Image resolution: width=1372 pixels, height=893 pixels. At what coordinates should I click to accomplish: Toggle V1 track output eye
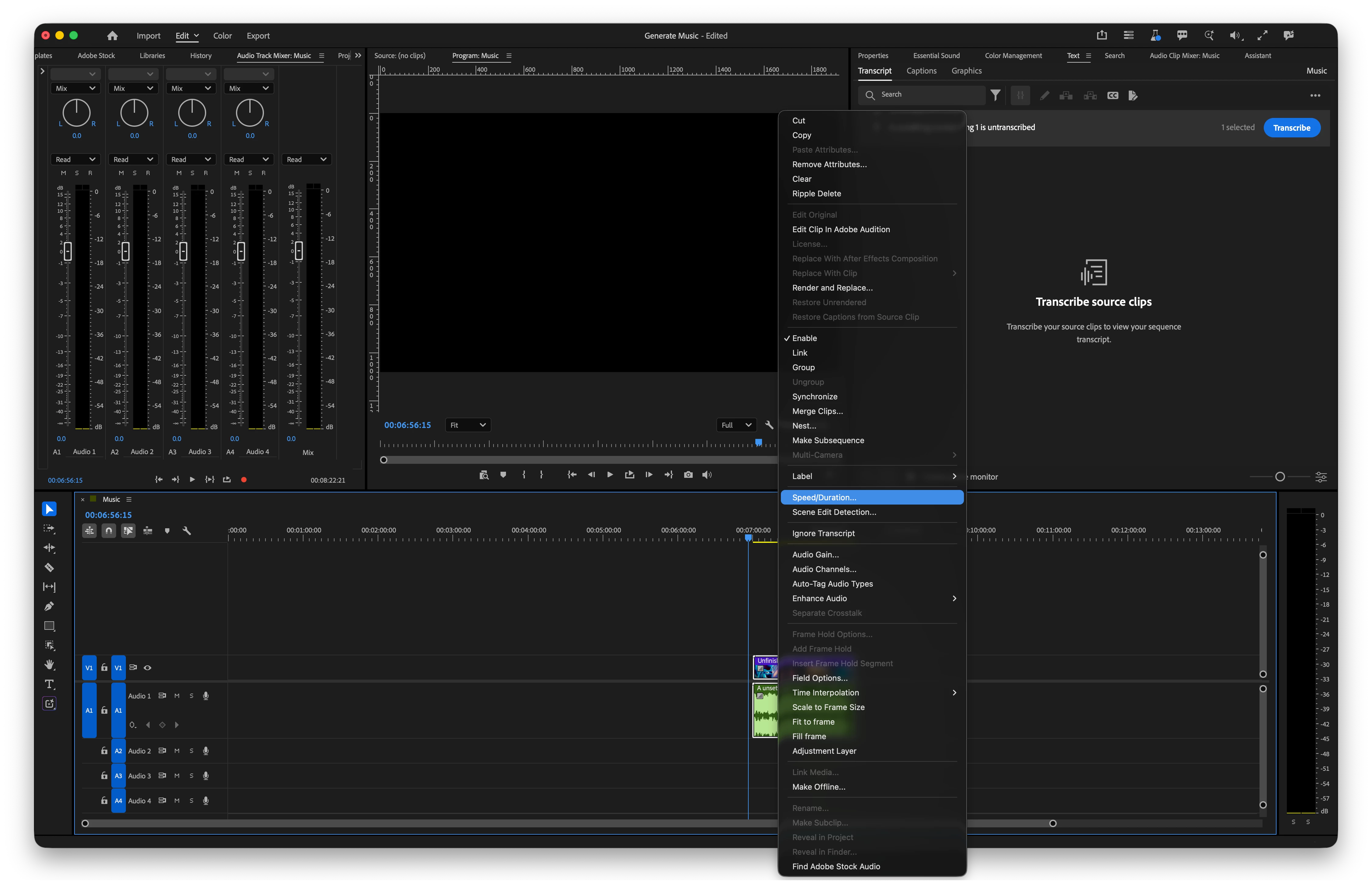(147, 668)
